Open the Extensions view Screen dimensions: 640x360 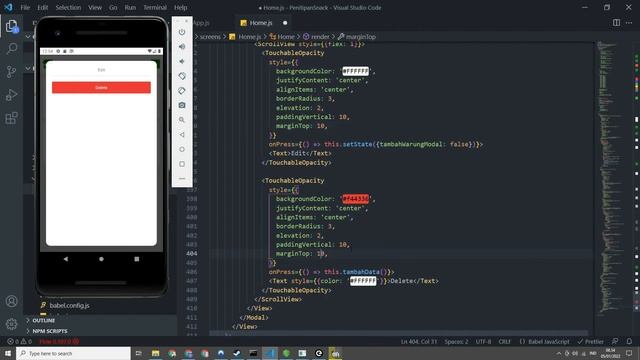(12, 118)
